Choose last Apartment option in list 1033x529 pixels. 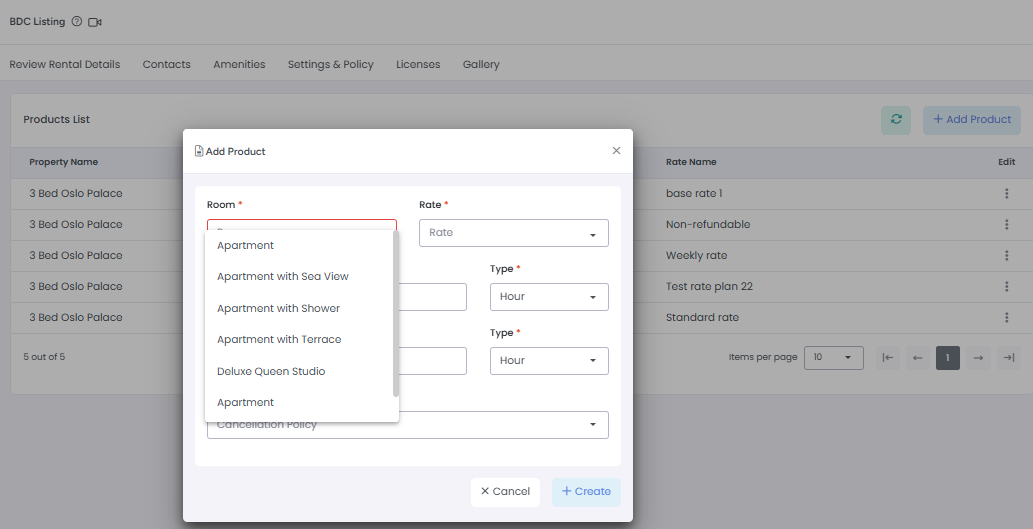pos(299,403)
